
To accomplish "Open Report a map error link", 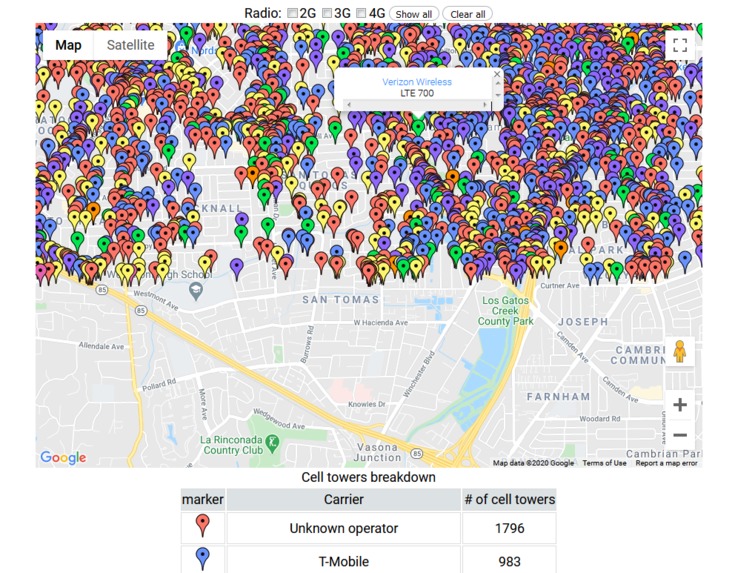I will (666, 463).
